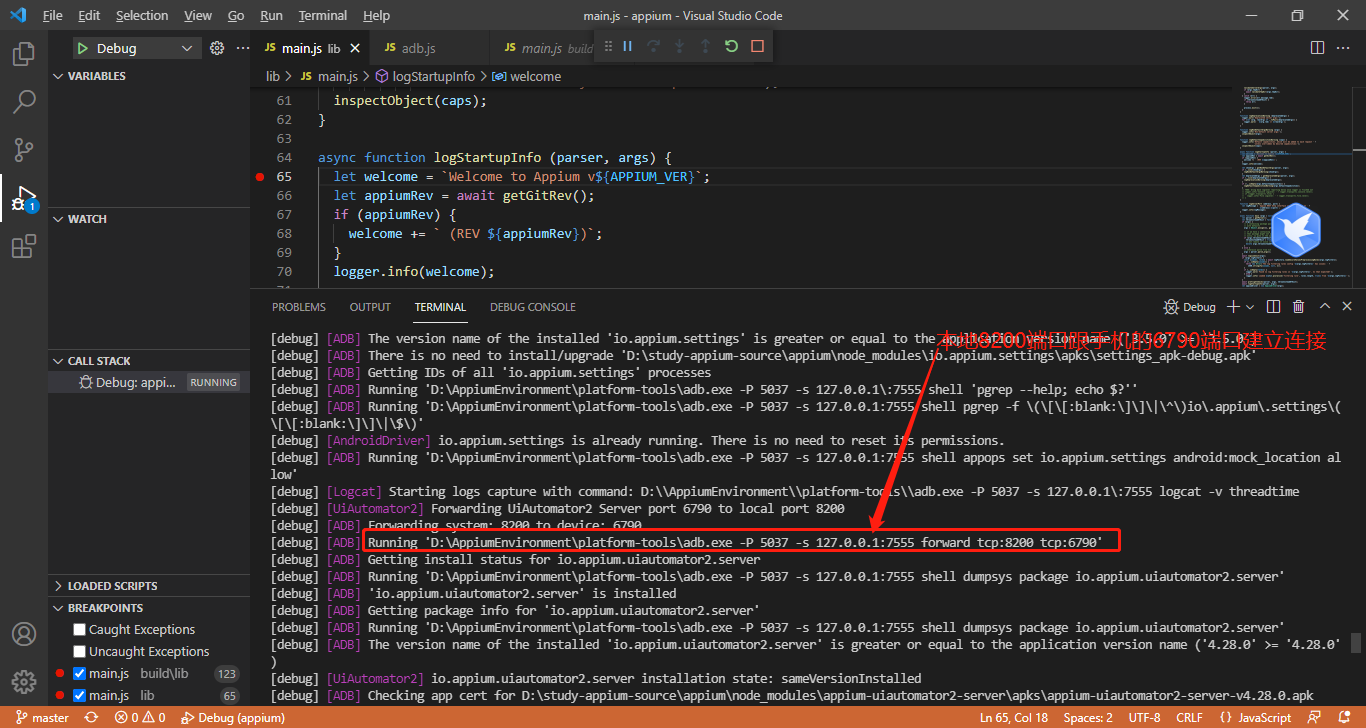
Task: Kill terminal using the trash icon
Action: (1298, 307)
